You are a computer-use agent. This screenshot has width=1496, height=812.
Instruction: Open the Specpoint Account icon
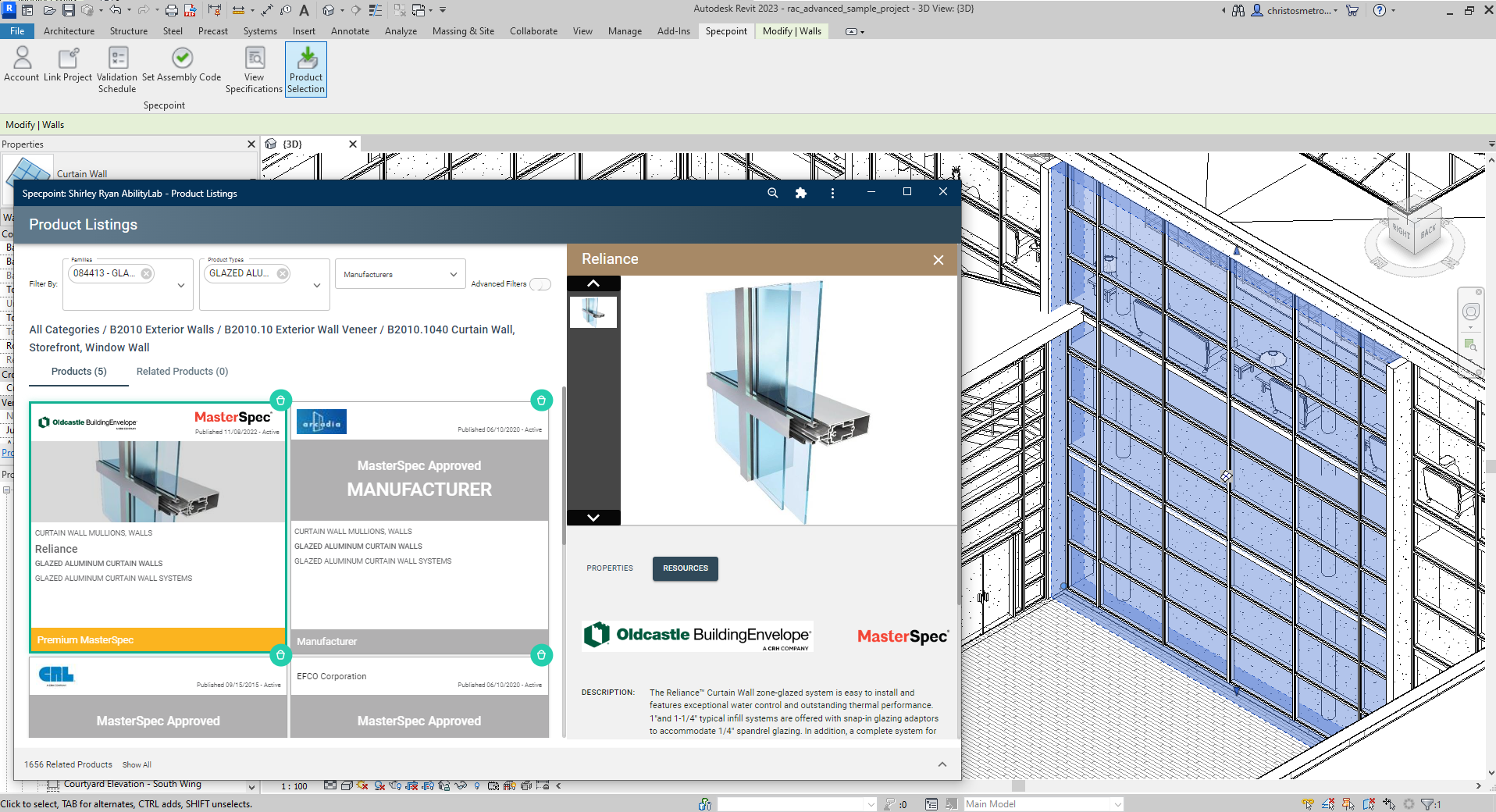[22, 59]
